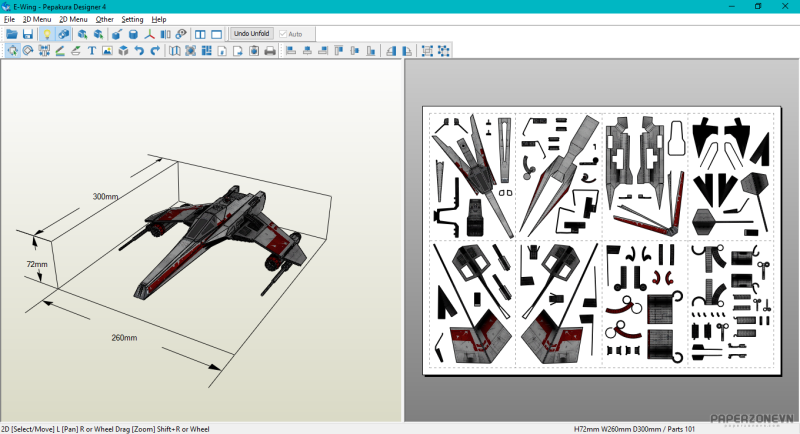Enable the Auto checkbox
The image size is (800, 434).
pyautogui.click(x=284, y=34)
